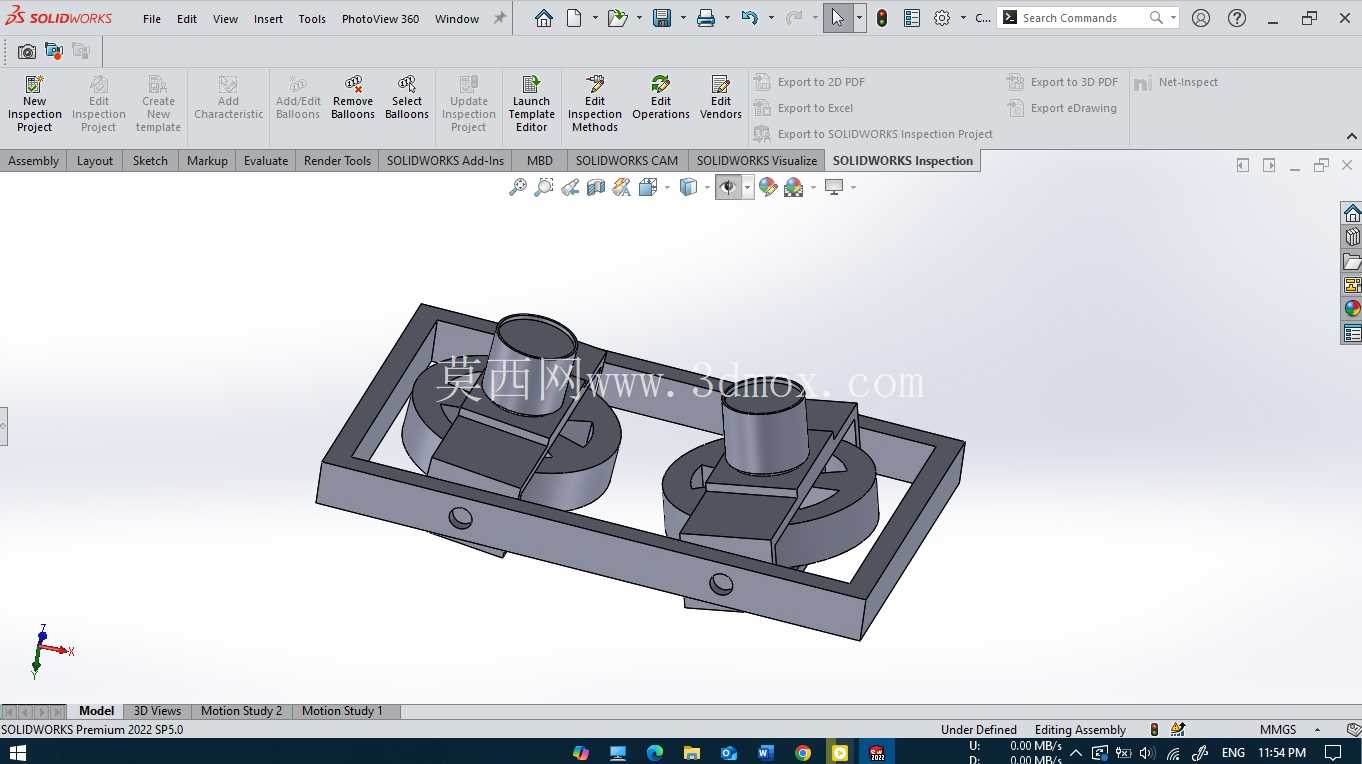Open the Design Library pane icon

point(1352,237)
